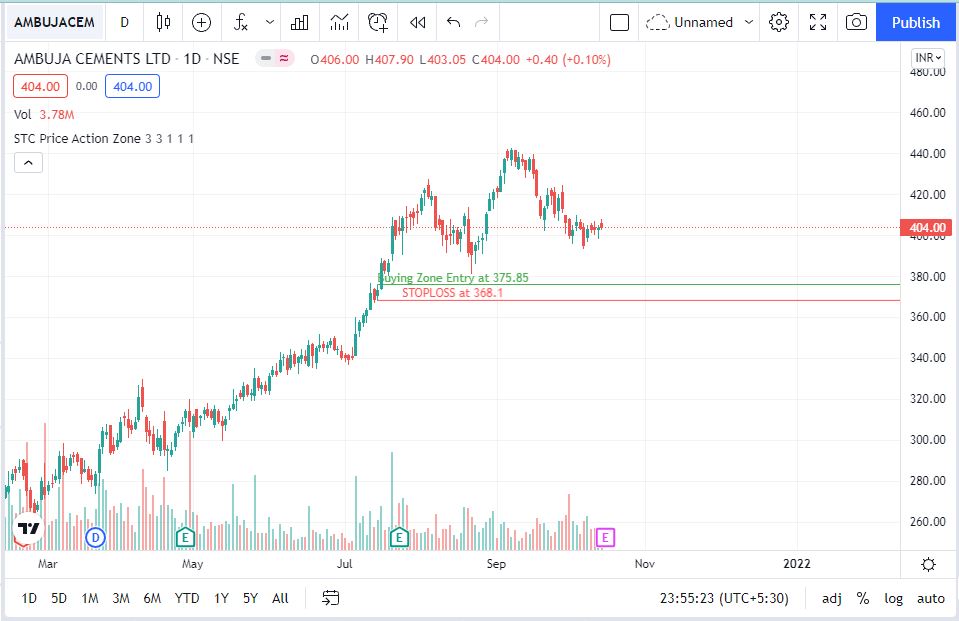Expand the indicator templates dropdown arrow
The image size is (959, 621).
tap(270, 22)
